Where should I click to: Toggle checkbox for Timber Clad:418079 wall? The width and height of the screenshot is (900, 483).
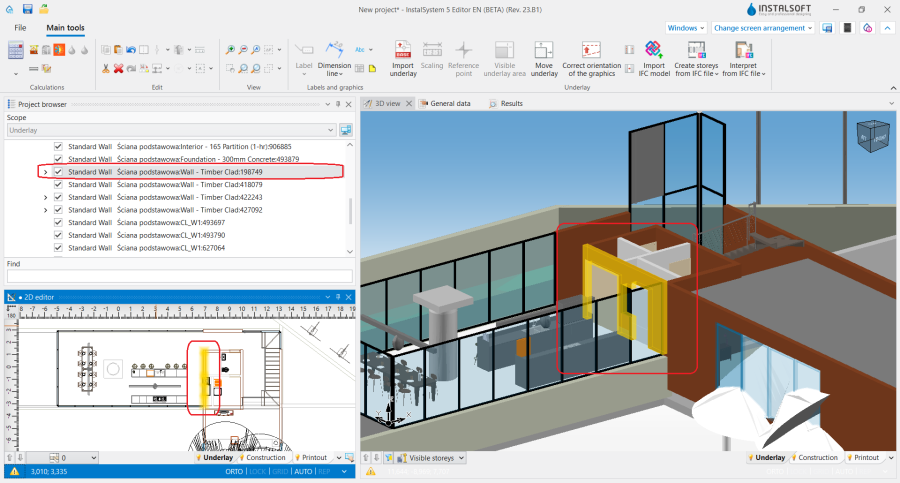(x=58, y=184)
